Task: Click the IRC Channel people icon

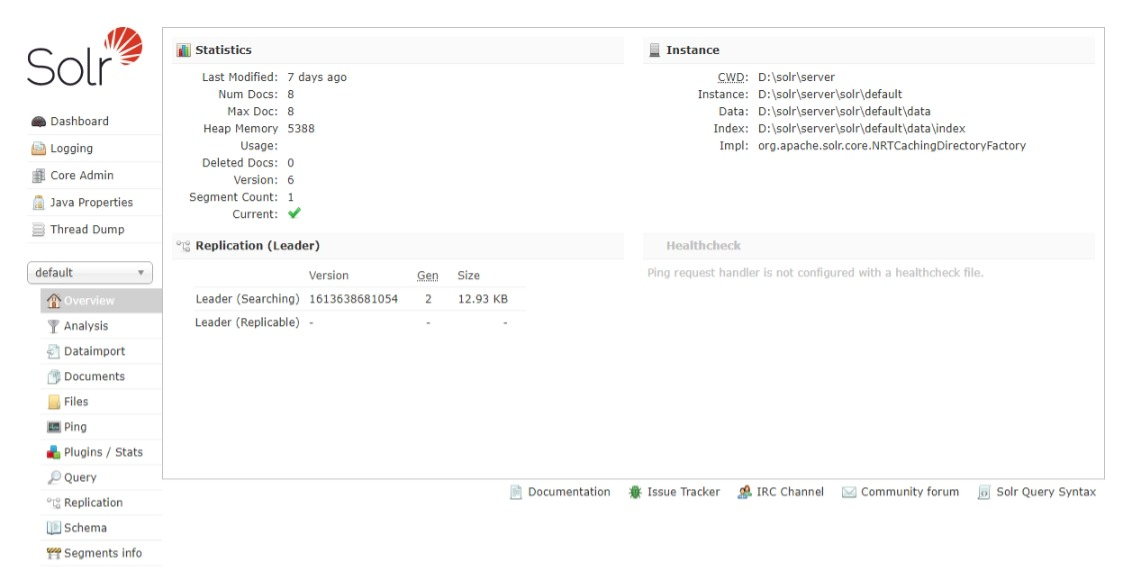Action: [x=744, y=492]
